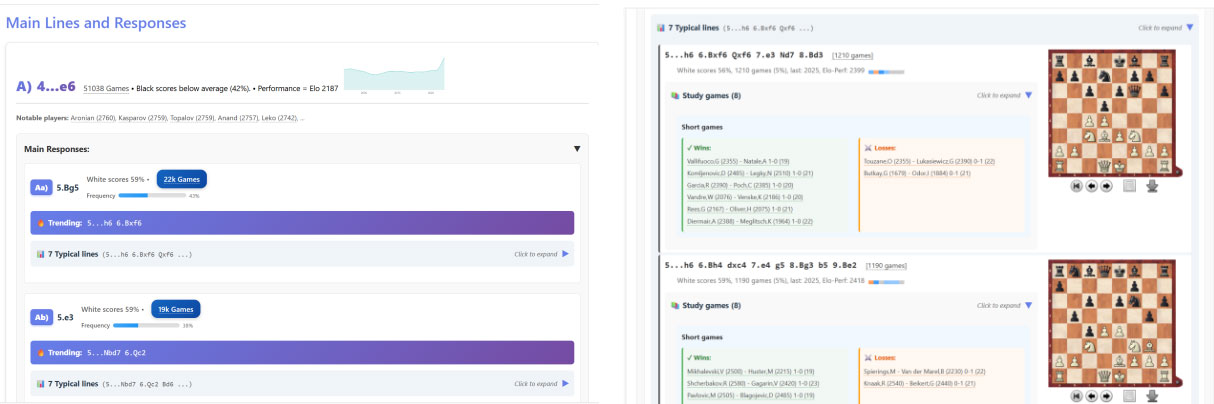Click square icon below the 8.Bd3 board

point(1130,186)
